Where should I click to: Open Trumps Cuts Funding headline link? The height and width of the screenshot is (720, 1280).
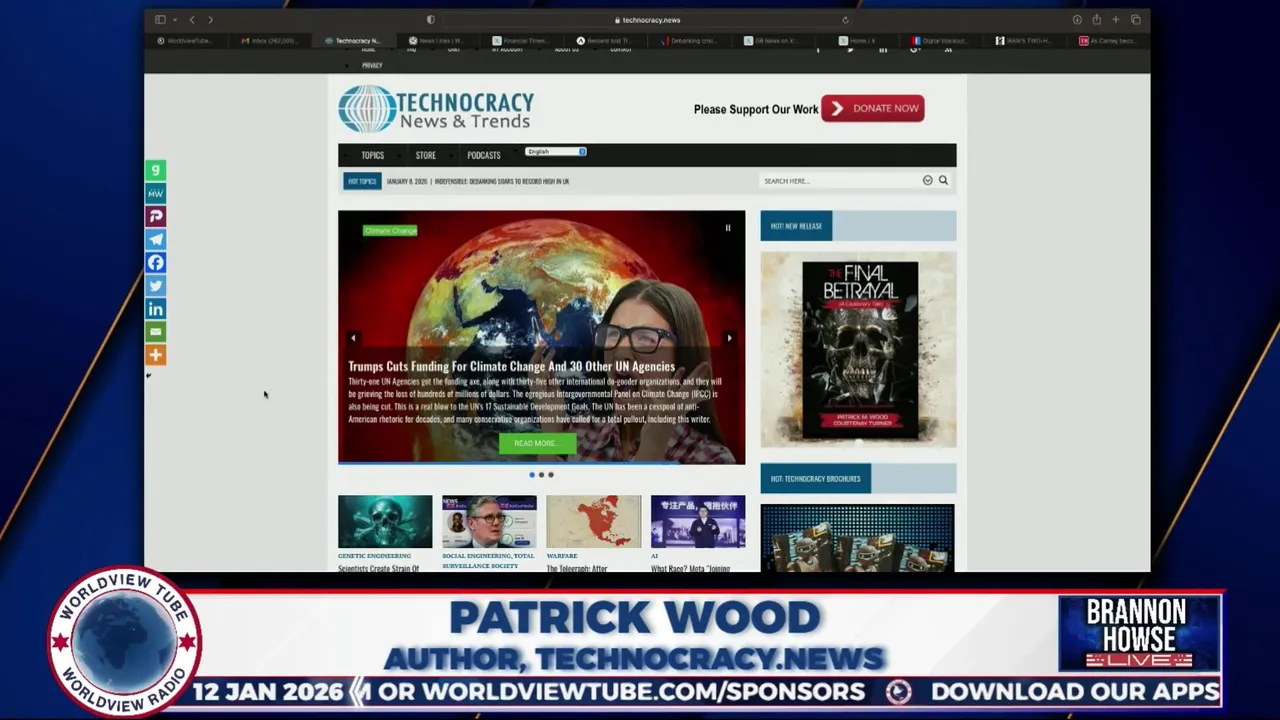click(511, 366)
